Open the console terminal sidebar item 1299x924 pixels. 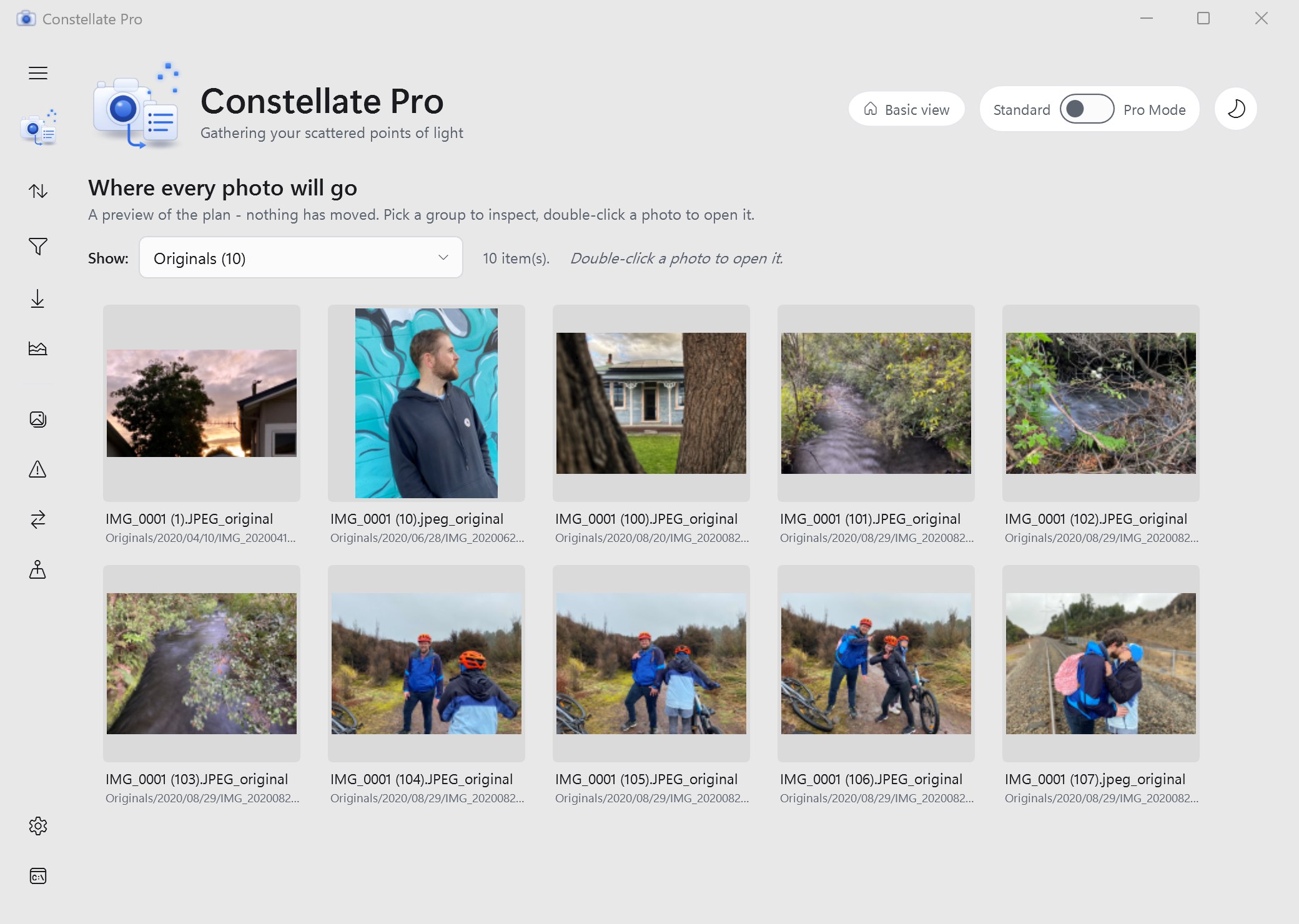click(x=38, y=876)
